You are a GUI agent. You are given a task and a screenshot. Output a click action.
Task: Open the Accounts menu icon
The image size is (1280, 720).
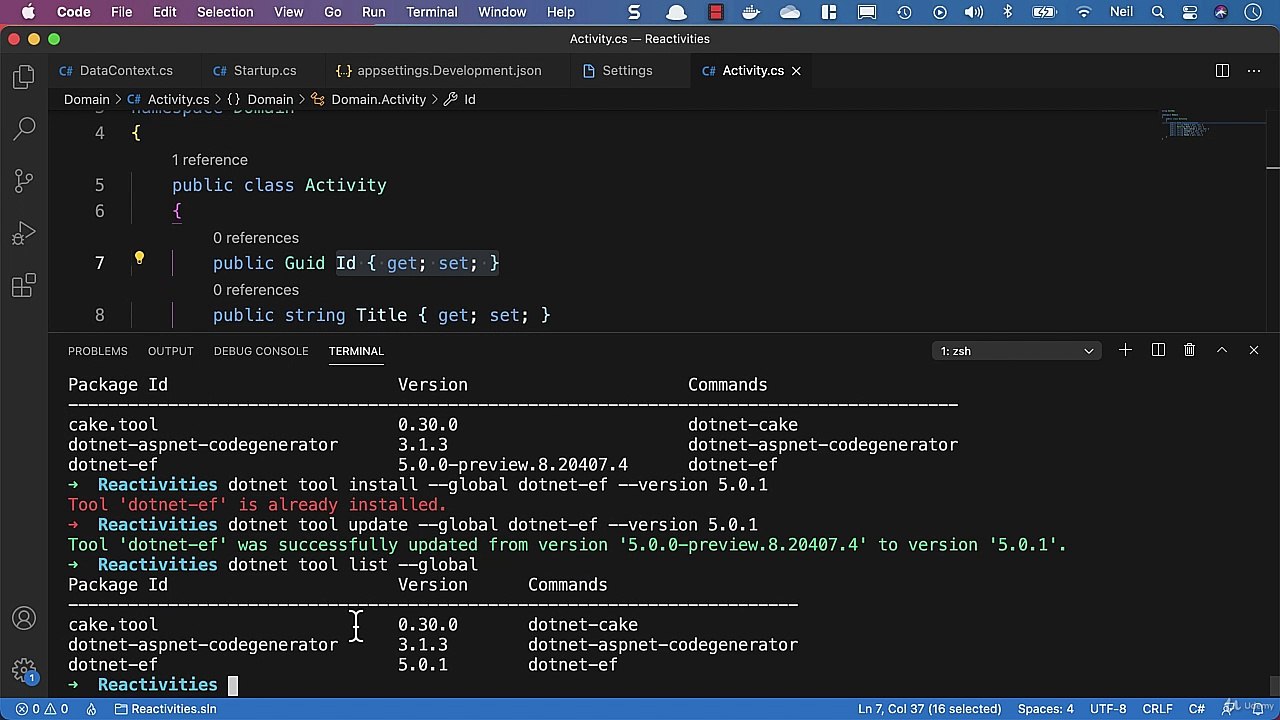(24, 619)
